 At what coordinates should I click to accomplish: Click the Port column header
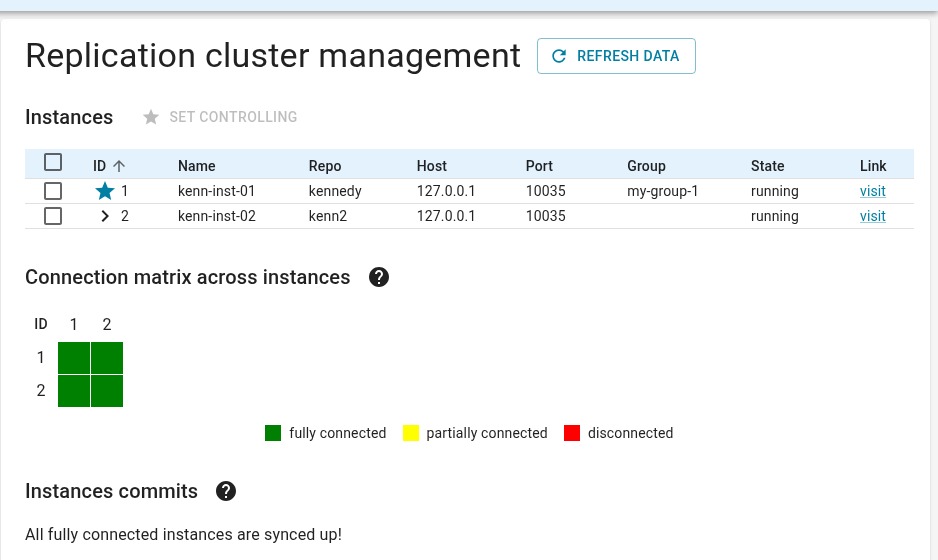(x=539, y=166)
